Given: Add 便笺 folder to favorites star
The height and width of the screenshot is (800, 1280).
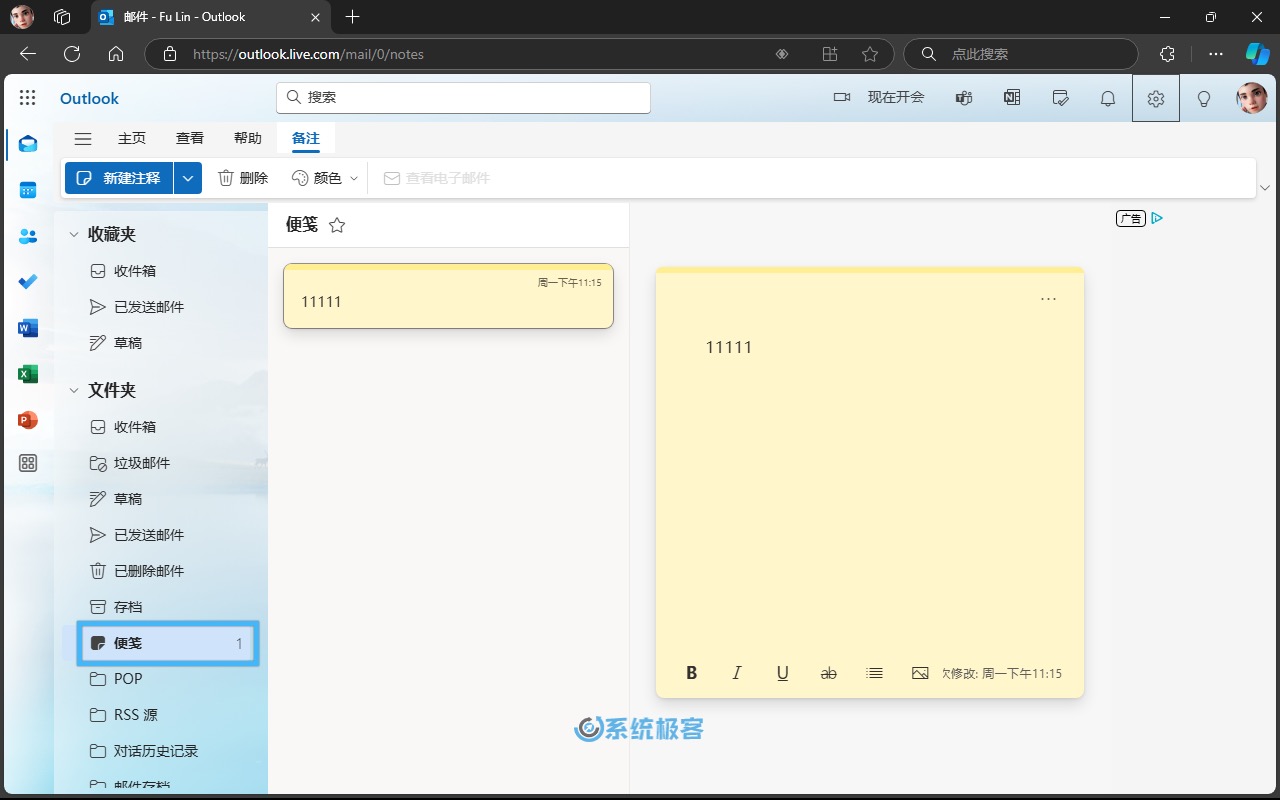Looking at the screenshot, I should (337, 225).
